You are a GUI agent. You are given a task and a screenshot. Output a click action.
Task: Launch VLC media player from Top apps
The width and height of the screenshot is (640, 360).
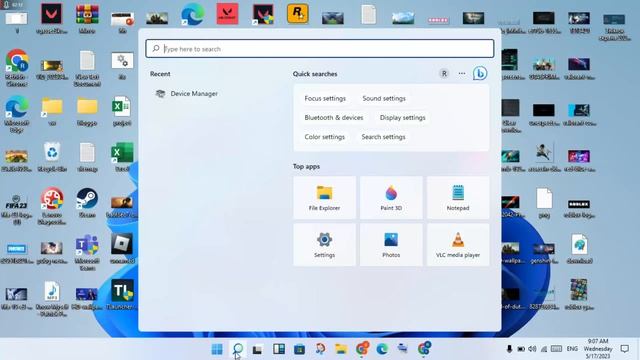[458, 244]
